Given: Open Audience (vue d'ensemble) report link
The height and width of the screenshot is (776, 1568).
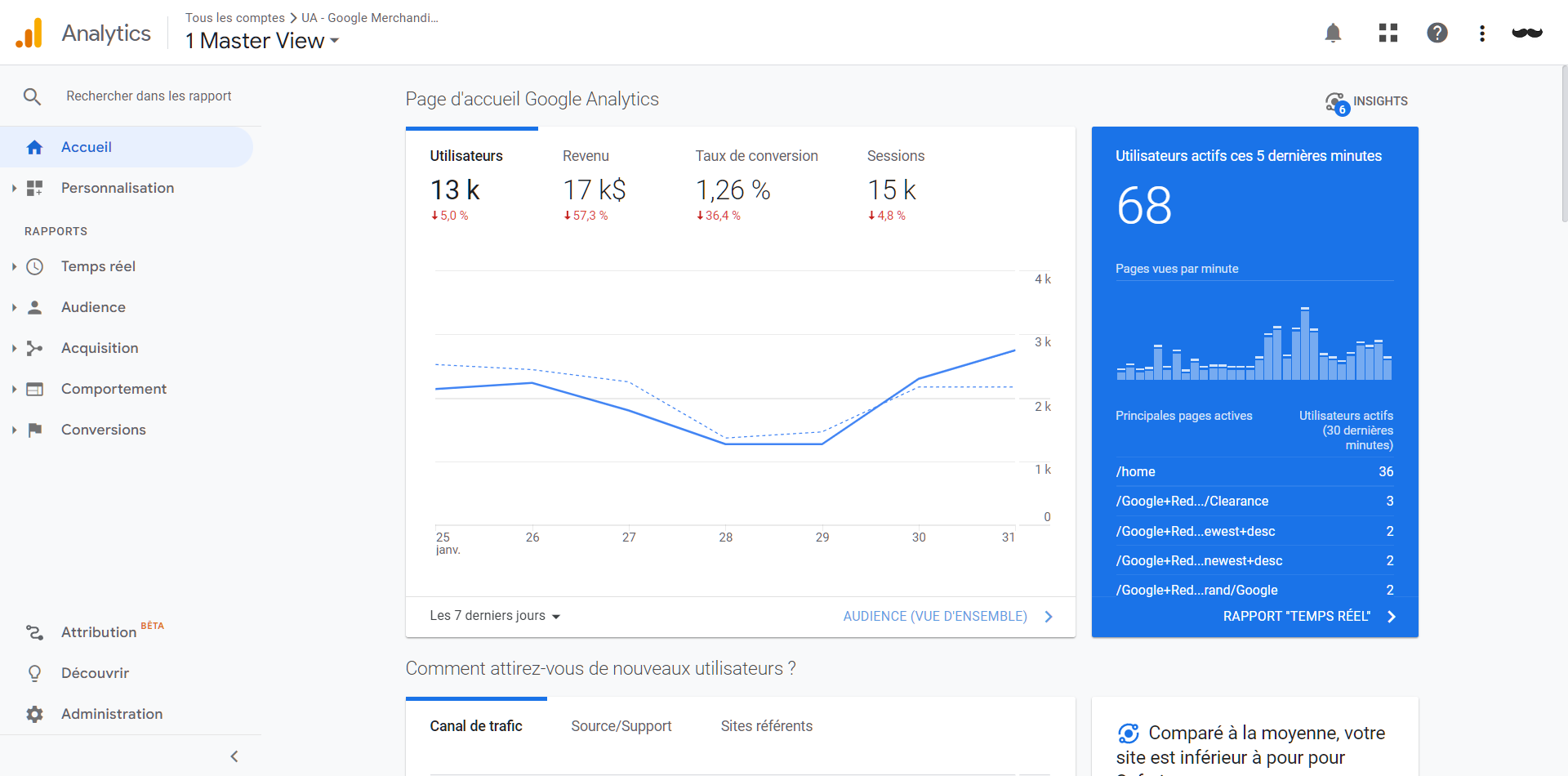Looking at the screenshot, I should (x=948, y=617).
